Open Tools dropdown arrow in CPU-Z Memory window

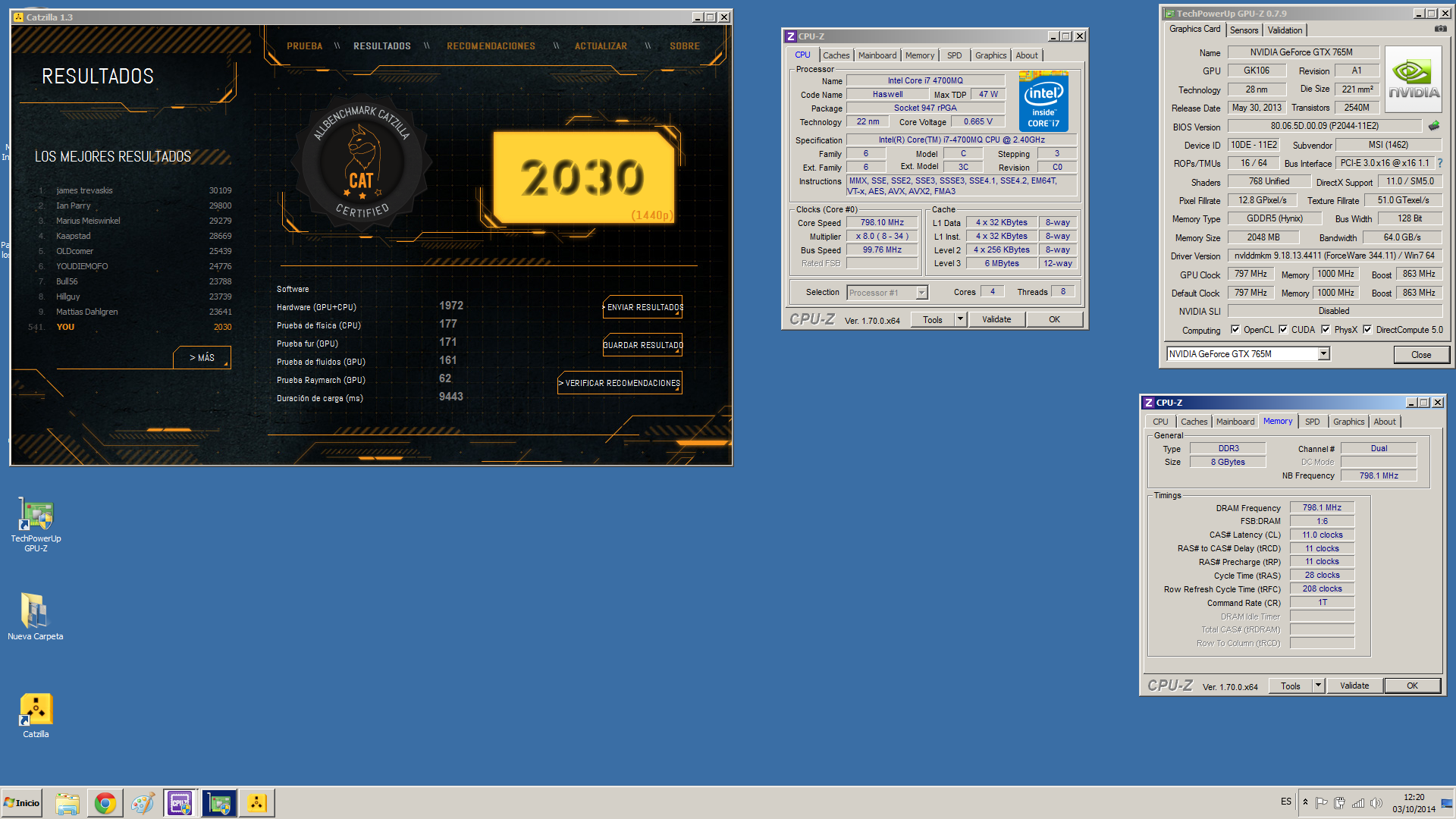point(1318,686)
